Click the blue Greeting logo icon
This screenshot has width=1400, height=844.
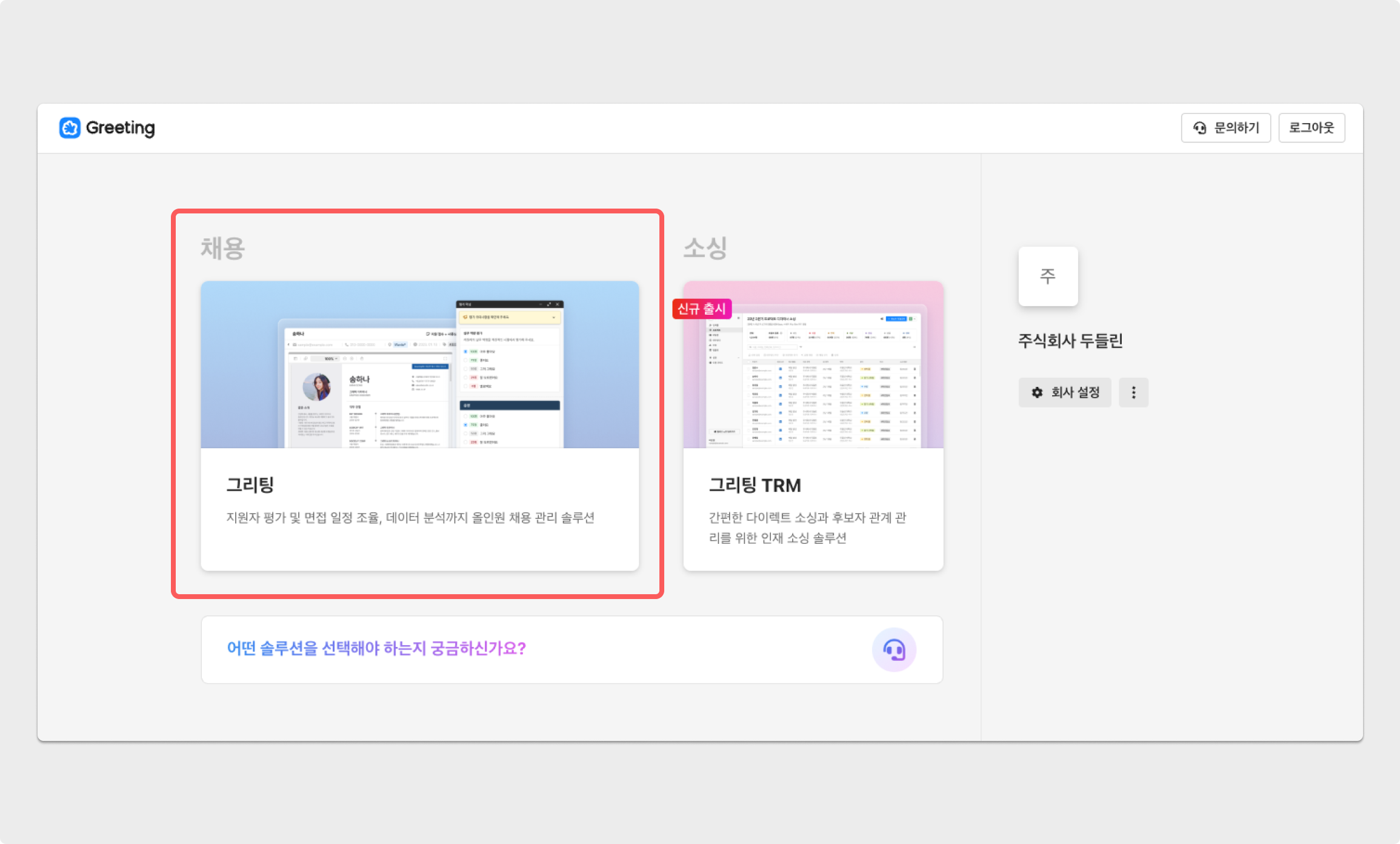pyautogui.click(x=70, y=128)
